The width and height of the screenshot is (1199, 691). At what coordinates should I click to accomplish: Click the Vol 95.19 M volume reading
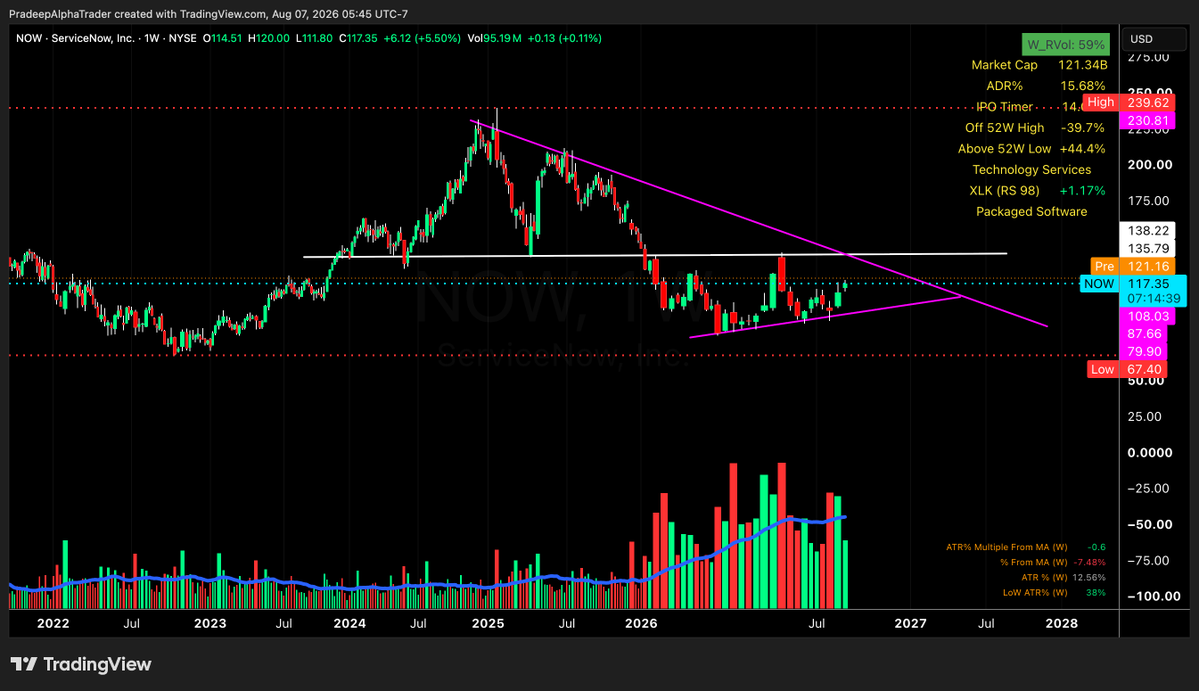coord(494,38)
